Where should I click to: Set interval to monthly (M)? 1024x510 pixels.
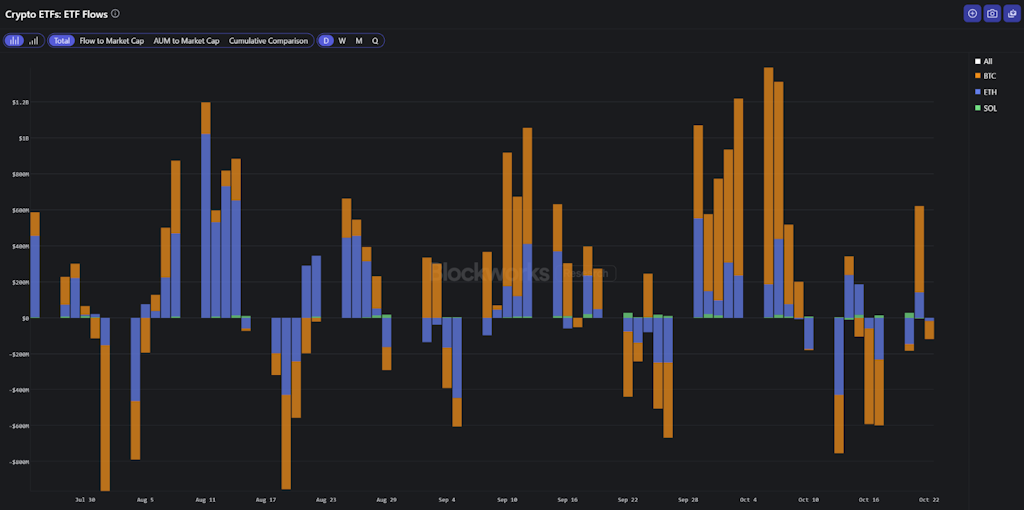point(359,41)
